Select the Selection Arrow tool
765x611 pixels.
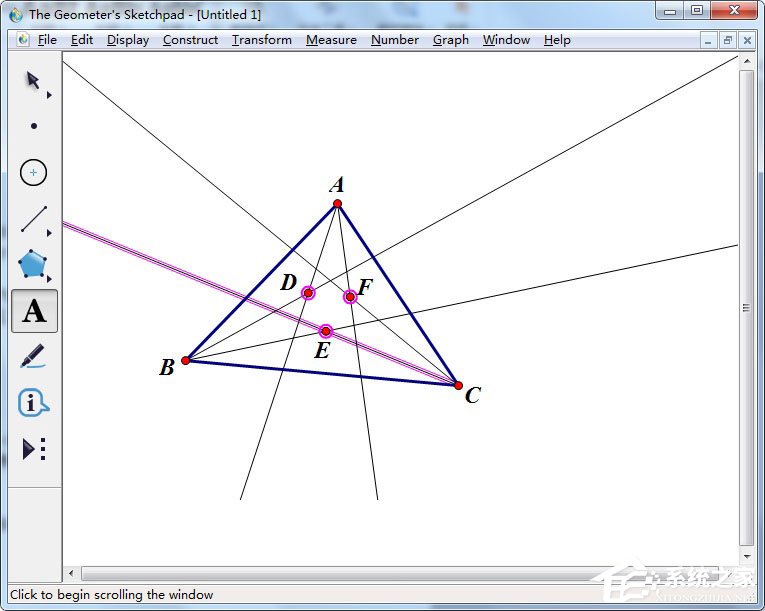[x=33, y=81]
